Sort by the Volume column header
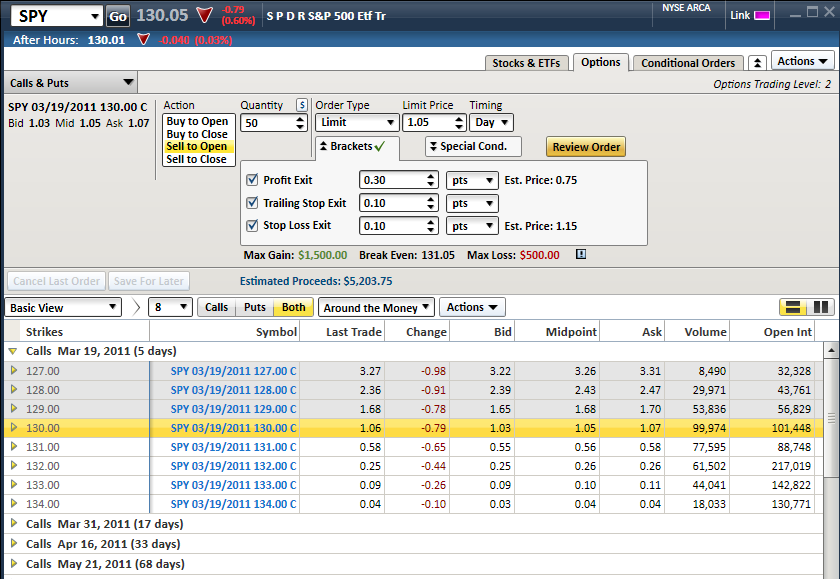 tap(696, 332)
